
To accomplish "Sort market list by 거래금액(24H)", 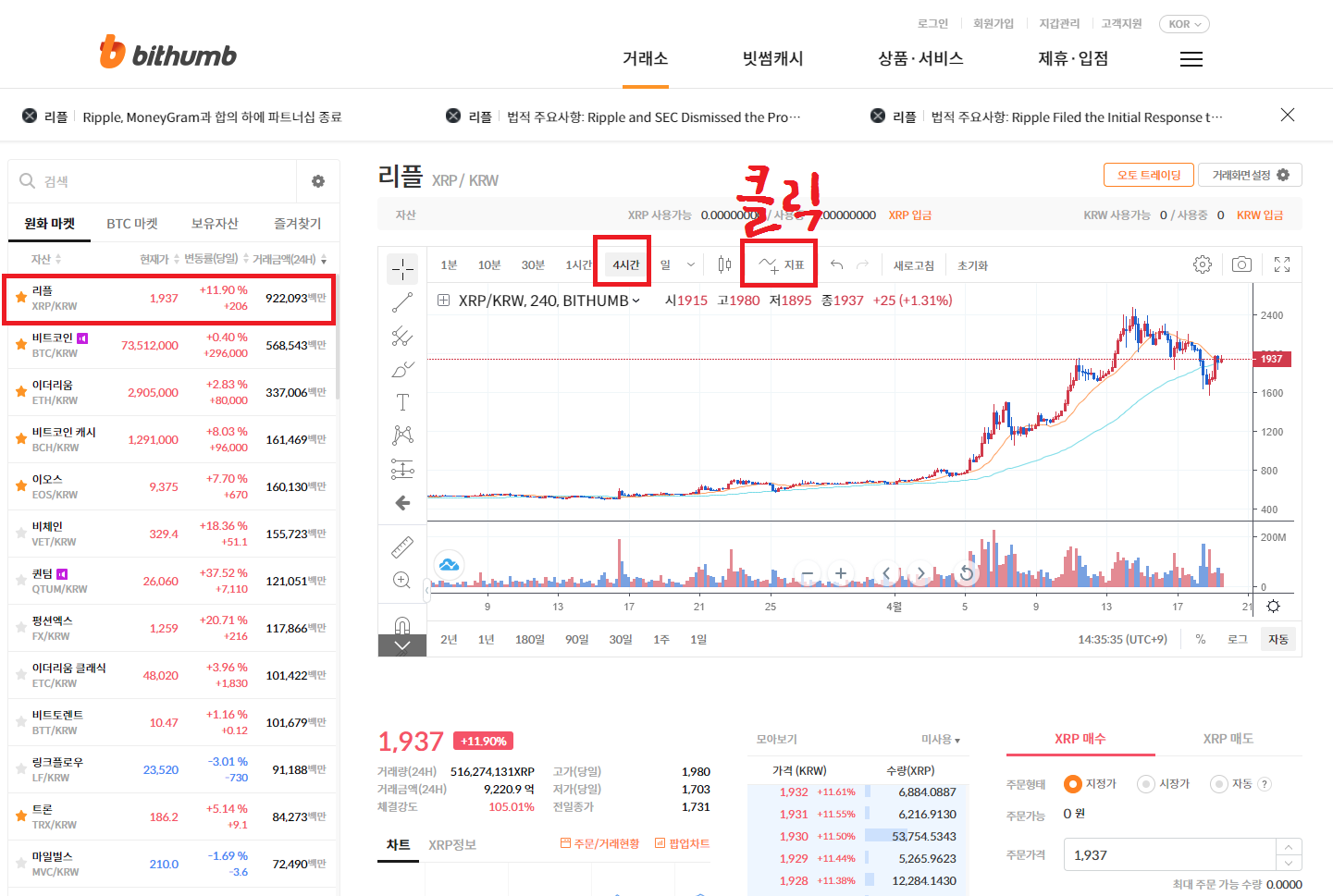I will point(290,260).
